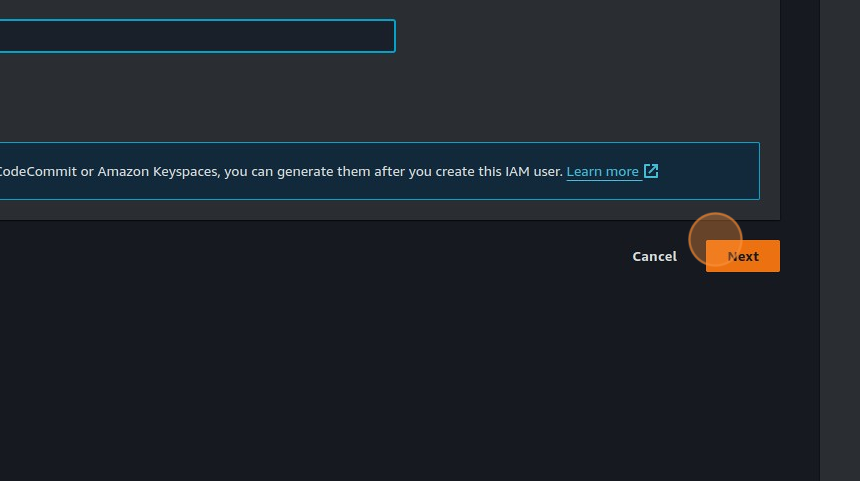Click the form panel area above the alert
The height and width of the screenshot is (481, 860).
400,100
